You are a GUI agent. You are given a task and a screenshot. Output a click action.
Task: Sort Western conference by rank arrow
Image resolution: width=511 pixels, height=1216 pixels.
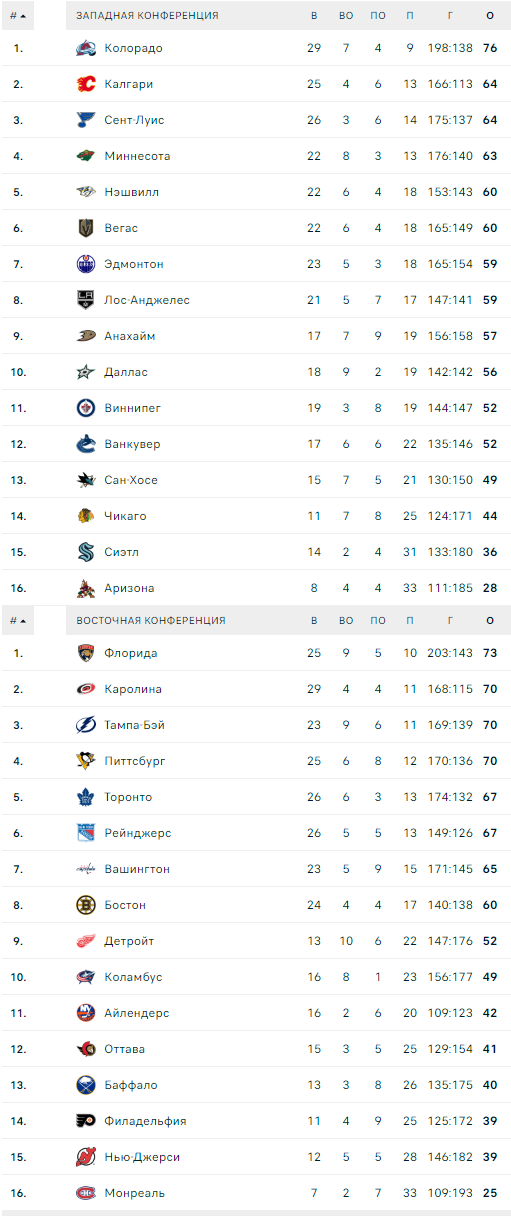click(x=23, y=16)
